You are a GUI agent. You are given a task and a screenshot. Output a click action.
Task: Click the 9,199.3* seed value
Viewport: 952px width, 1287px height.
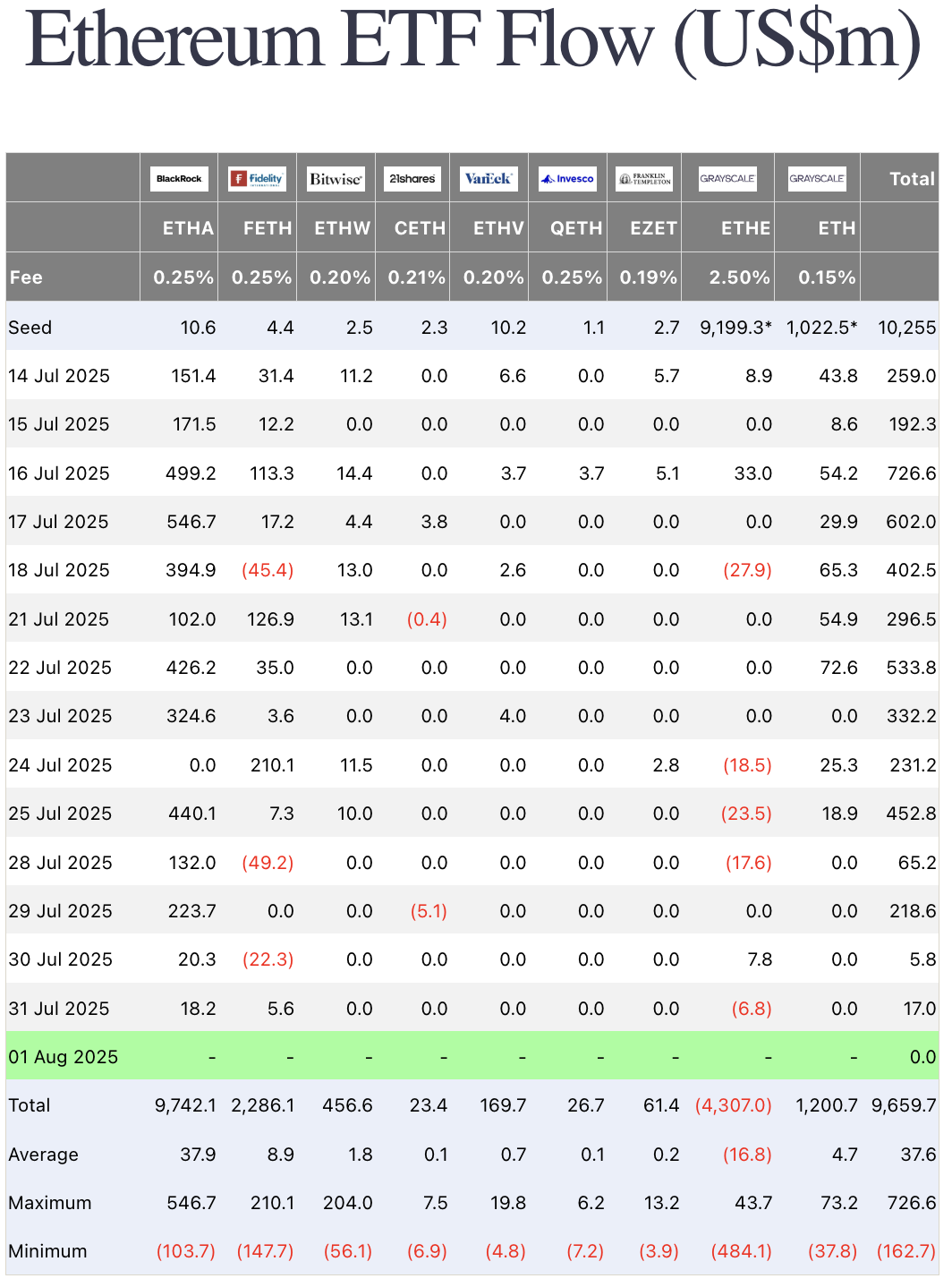pos(735,328)
